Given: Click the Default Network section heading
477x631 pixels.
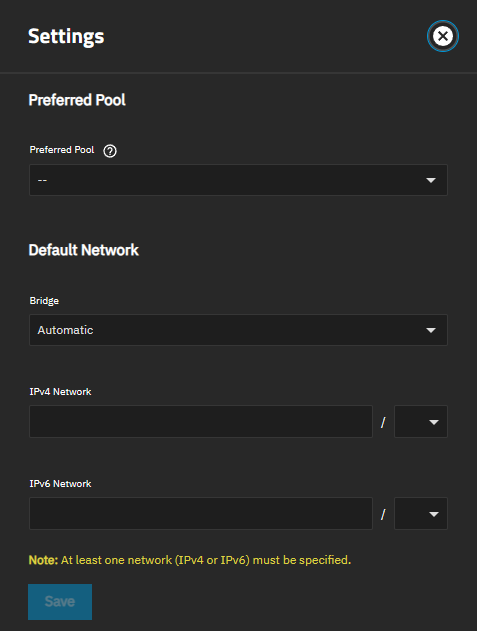Looking at the screenshot, I should tap(83, 250).
